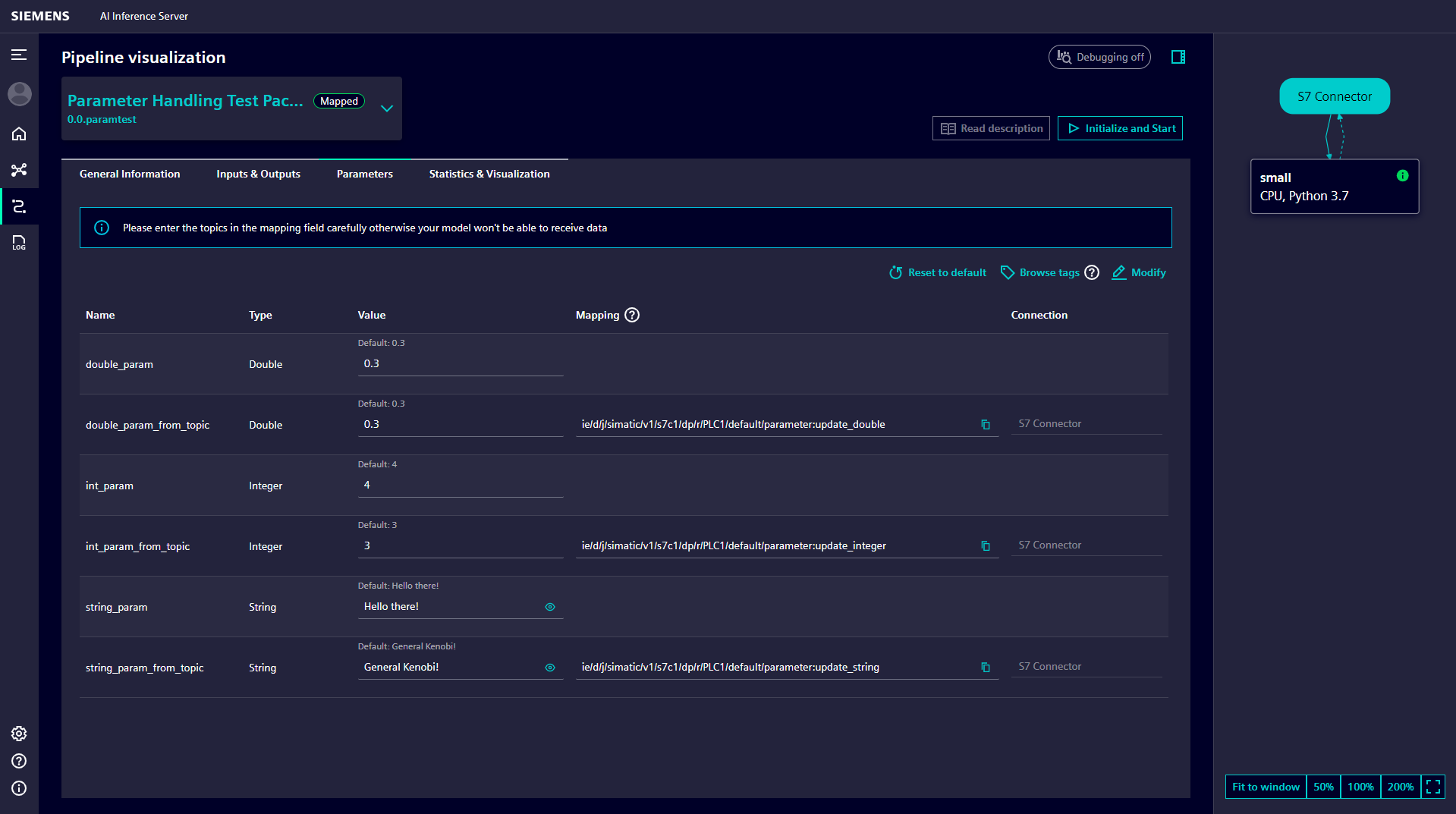Click the Type column header
This screenshot has width=1456, height=814.
click(260, 315)
